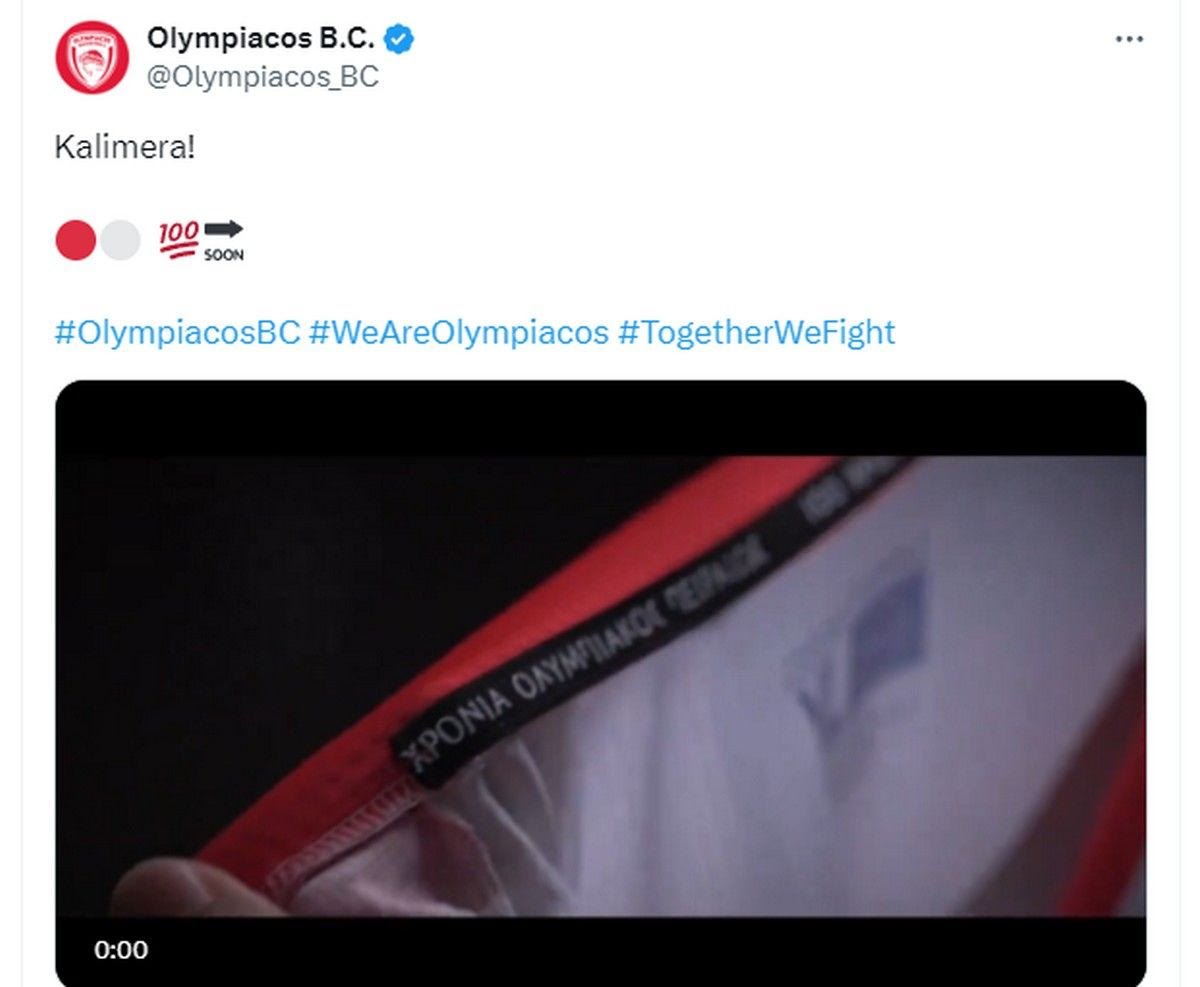Play the embedded jersey video
Screen dimensions: 1200x987
(600, 684)
